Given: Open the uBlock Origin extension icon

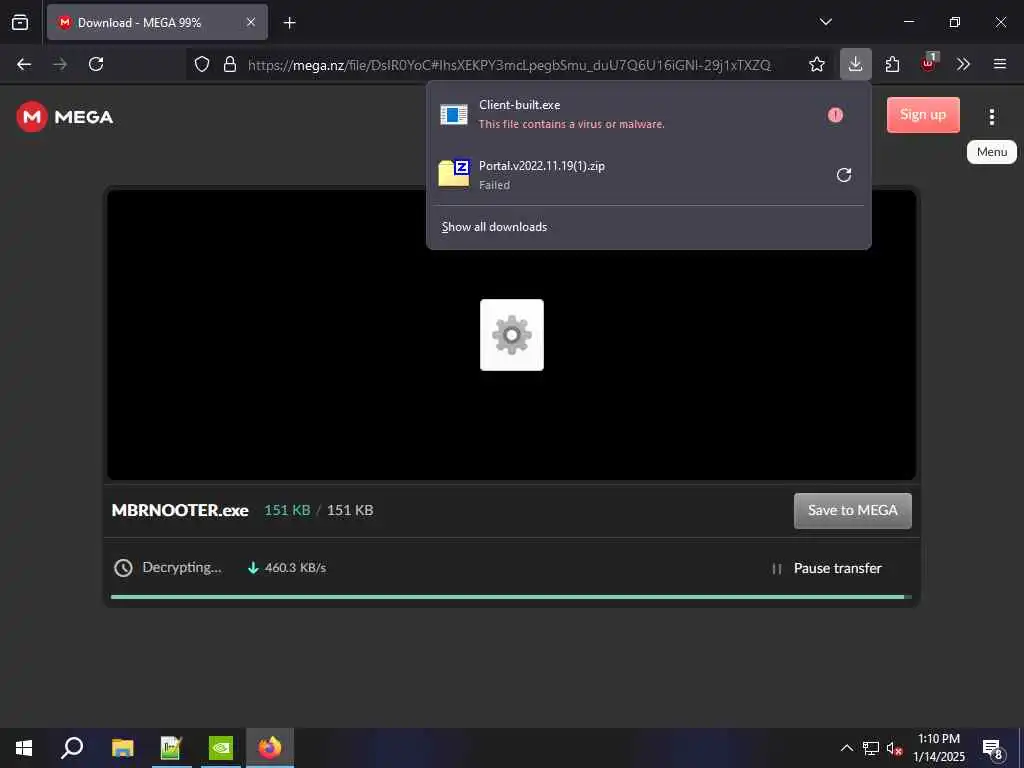Looking at the screenshot, I should tap(928, 63).
